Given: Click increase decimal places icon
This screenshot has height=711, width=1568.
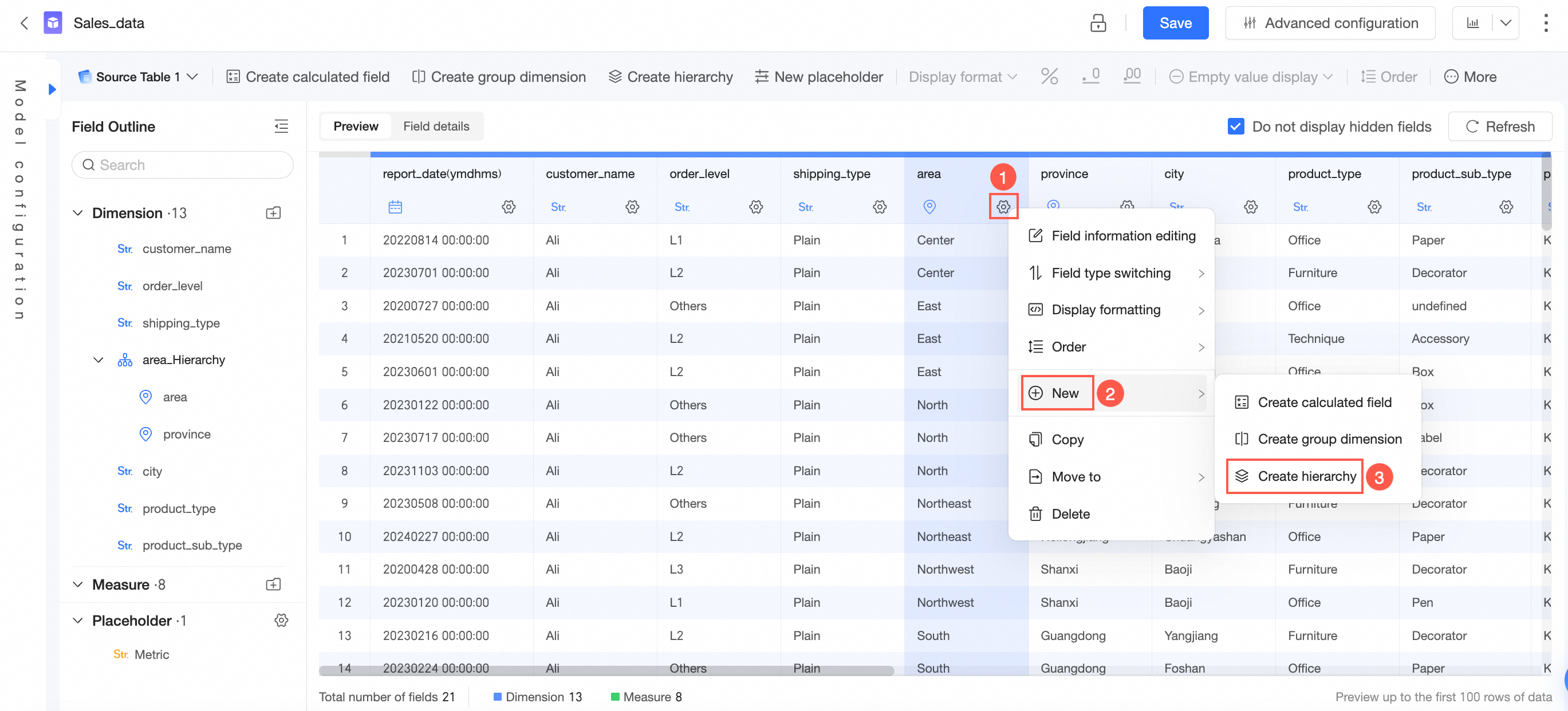Looking at the screenshot, I should (x=1132, y=77).
